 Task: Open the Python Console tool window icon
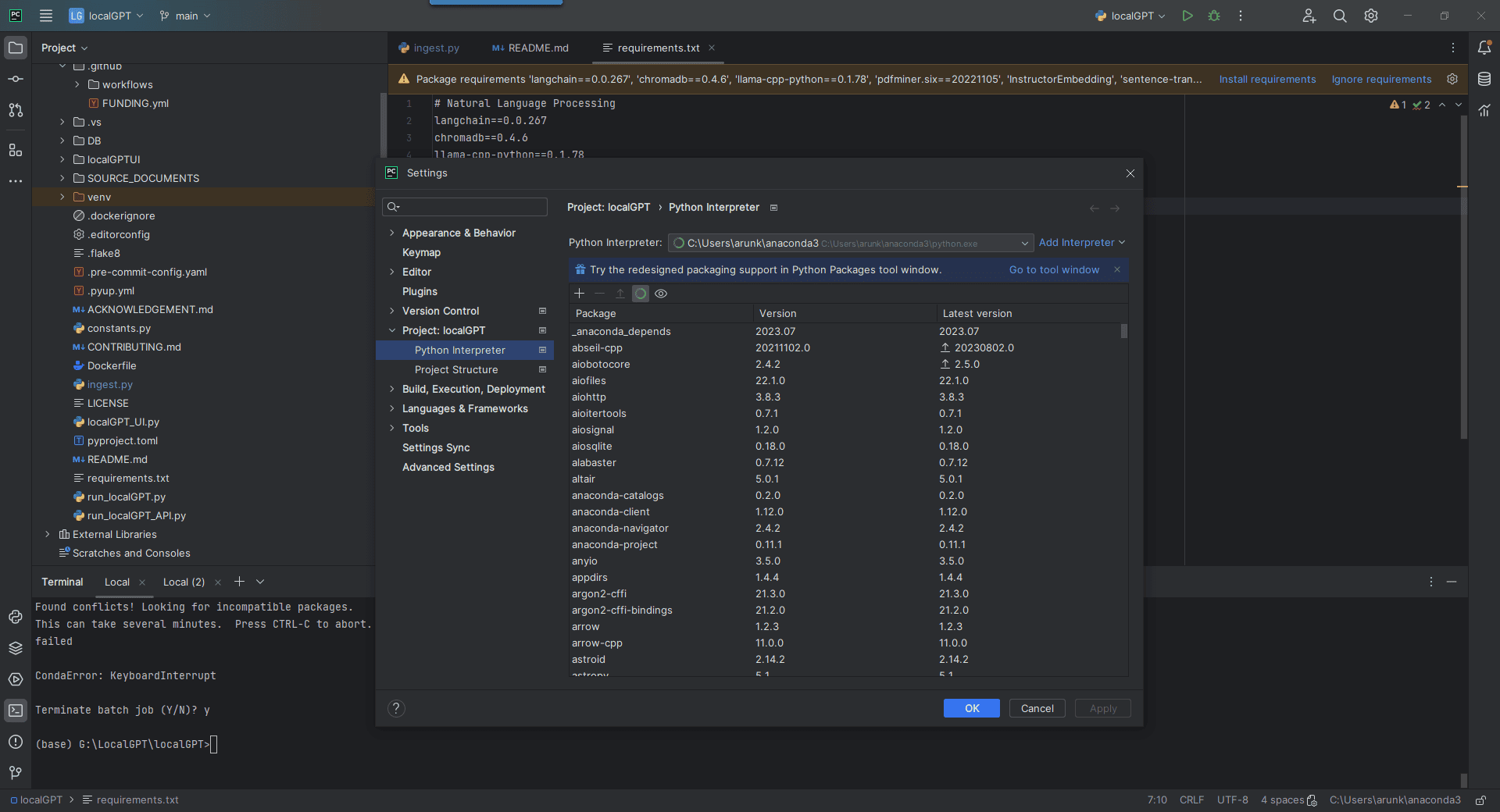[x=16, y=617]
